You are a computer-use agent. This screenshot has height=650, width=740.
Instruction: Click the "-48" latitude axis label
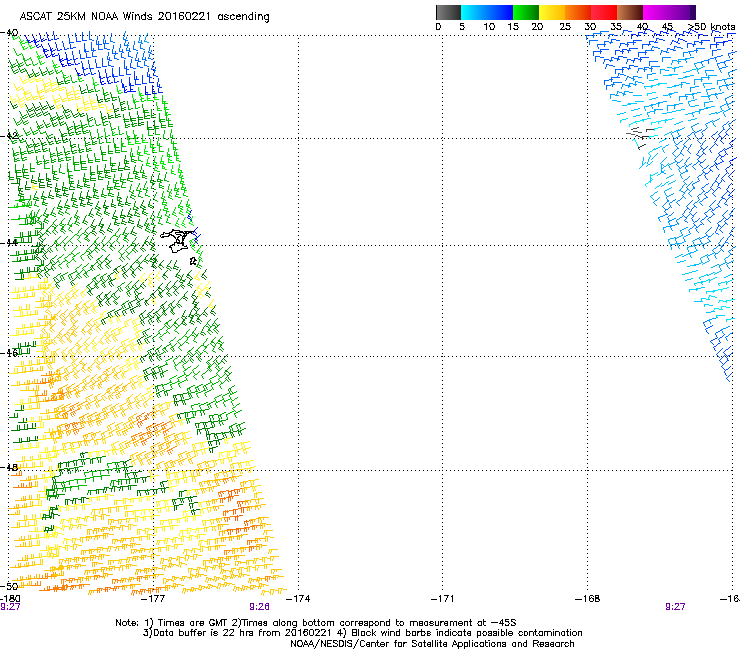click(9, 468)
